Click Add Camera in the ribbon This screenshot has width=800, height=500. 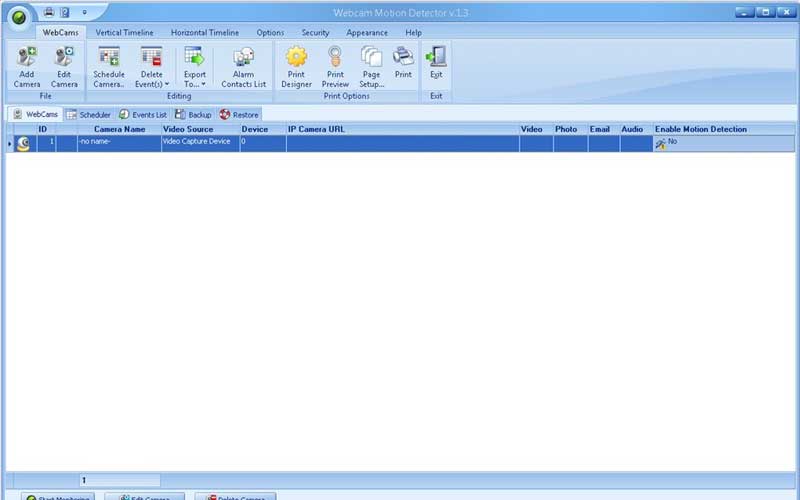pyautogui.click(x=27, y=67)
